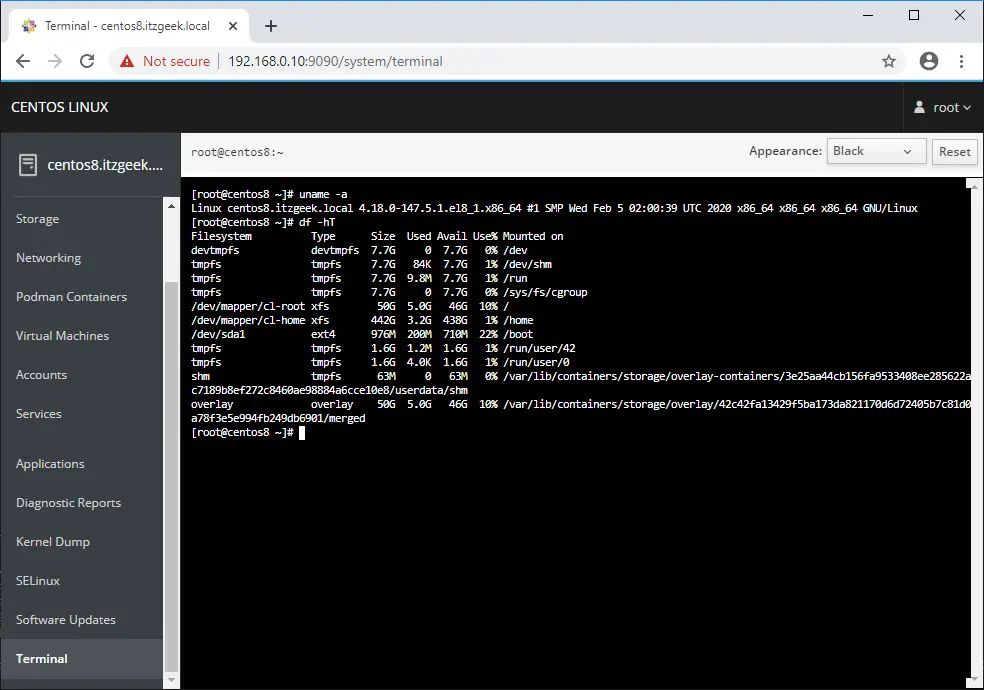Open the Chrome three-dot menu
This screenshot has height=690, width=984.
(961, 61)
